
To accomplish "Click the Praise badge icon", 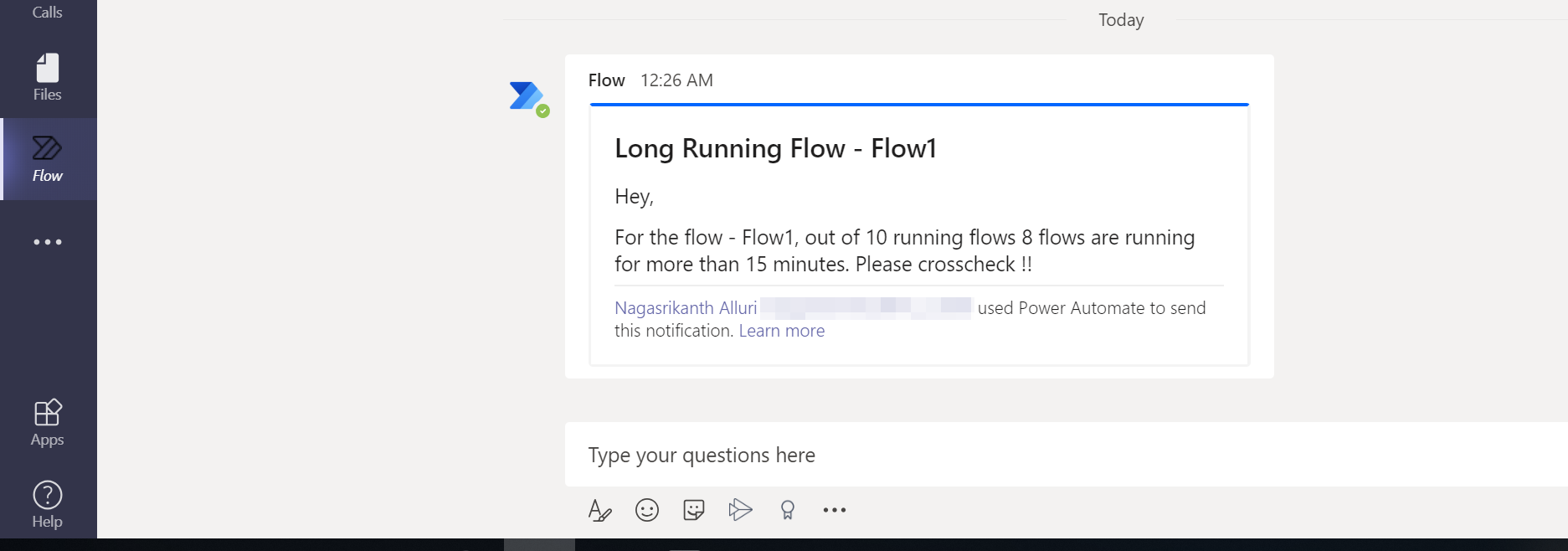I will pyautogui.click(x=788, y=510).
